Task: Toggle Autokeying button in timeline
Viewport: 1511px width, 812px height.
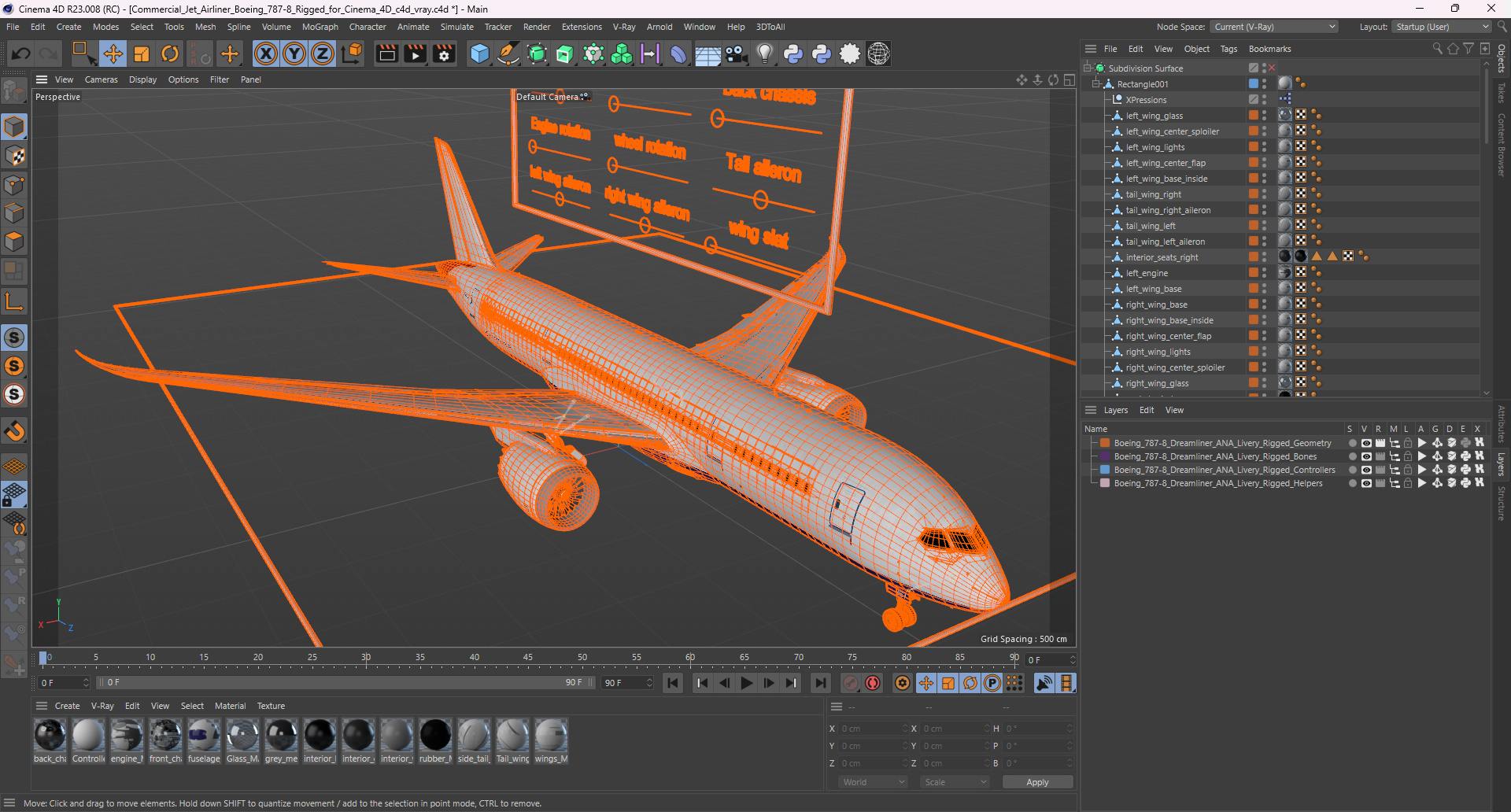Action: pos(873,683)
